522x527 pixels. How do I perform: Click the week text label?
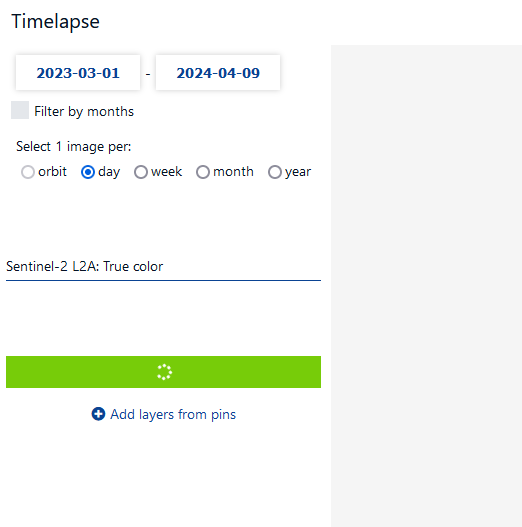coord(166,172)
